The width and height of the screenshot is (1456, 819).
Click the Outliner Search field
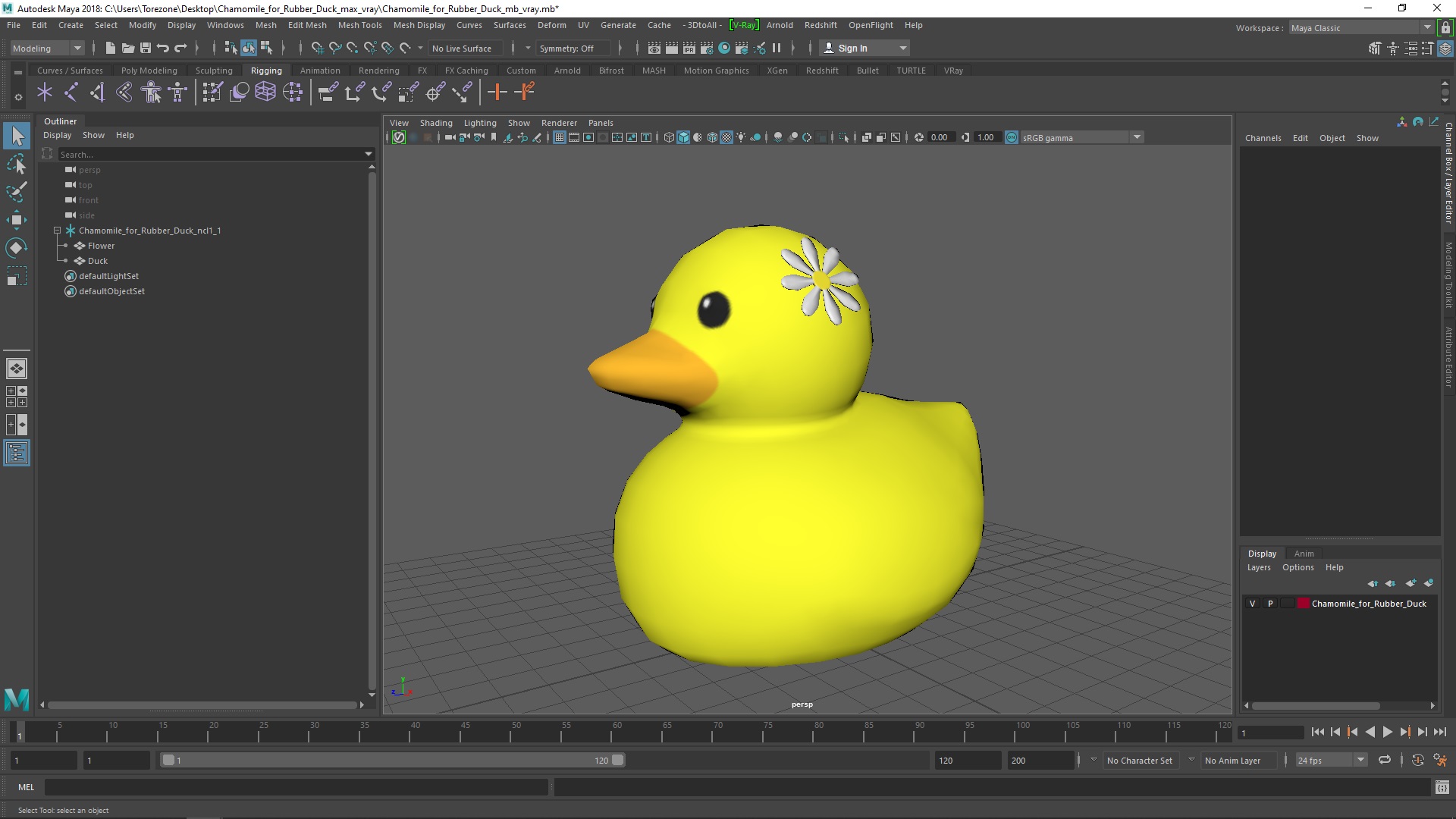[210, 154]
